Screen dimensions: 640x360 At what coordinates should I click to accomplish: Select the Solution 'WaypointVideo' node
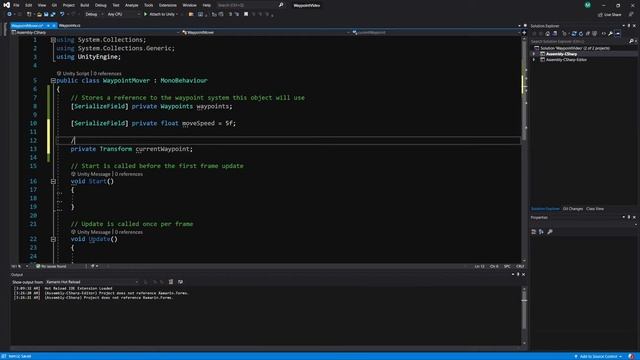575,48
